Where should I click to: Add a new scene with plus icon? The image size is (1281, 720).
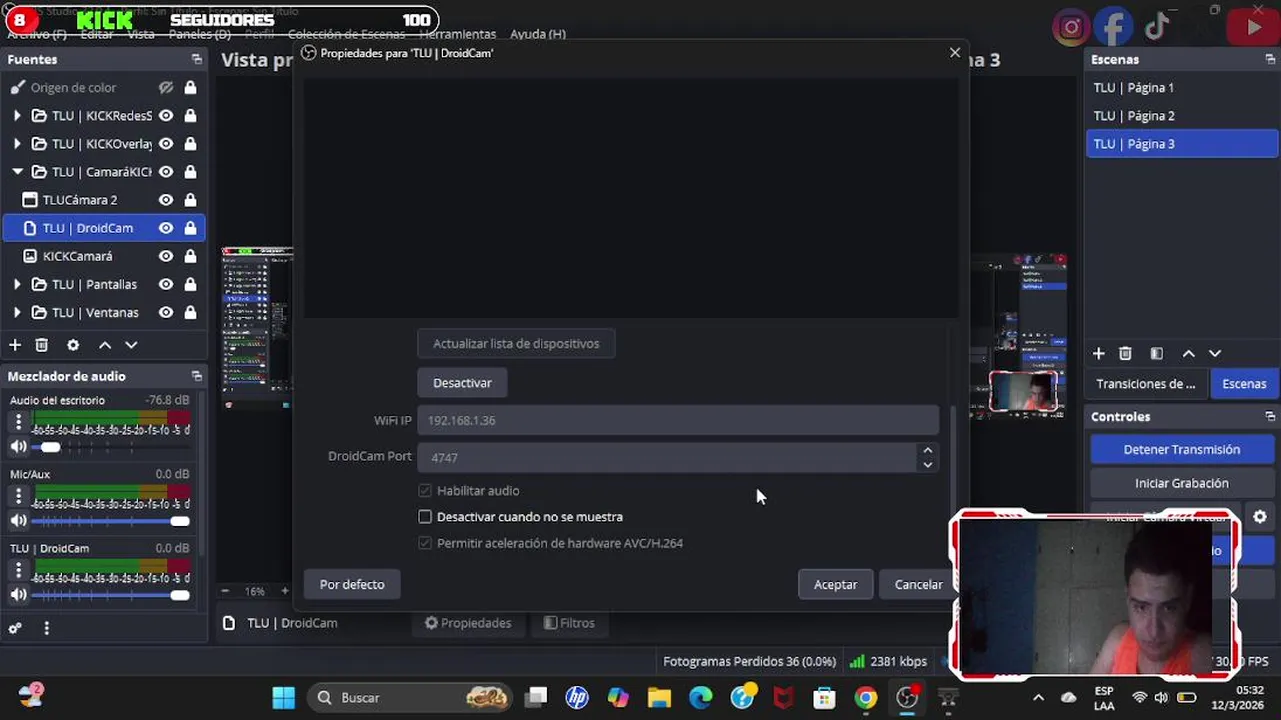(x=1099, y=354)
